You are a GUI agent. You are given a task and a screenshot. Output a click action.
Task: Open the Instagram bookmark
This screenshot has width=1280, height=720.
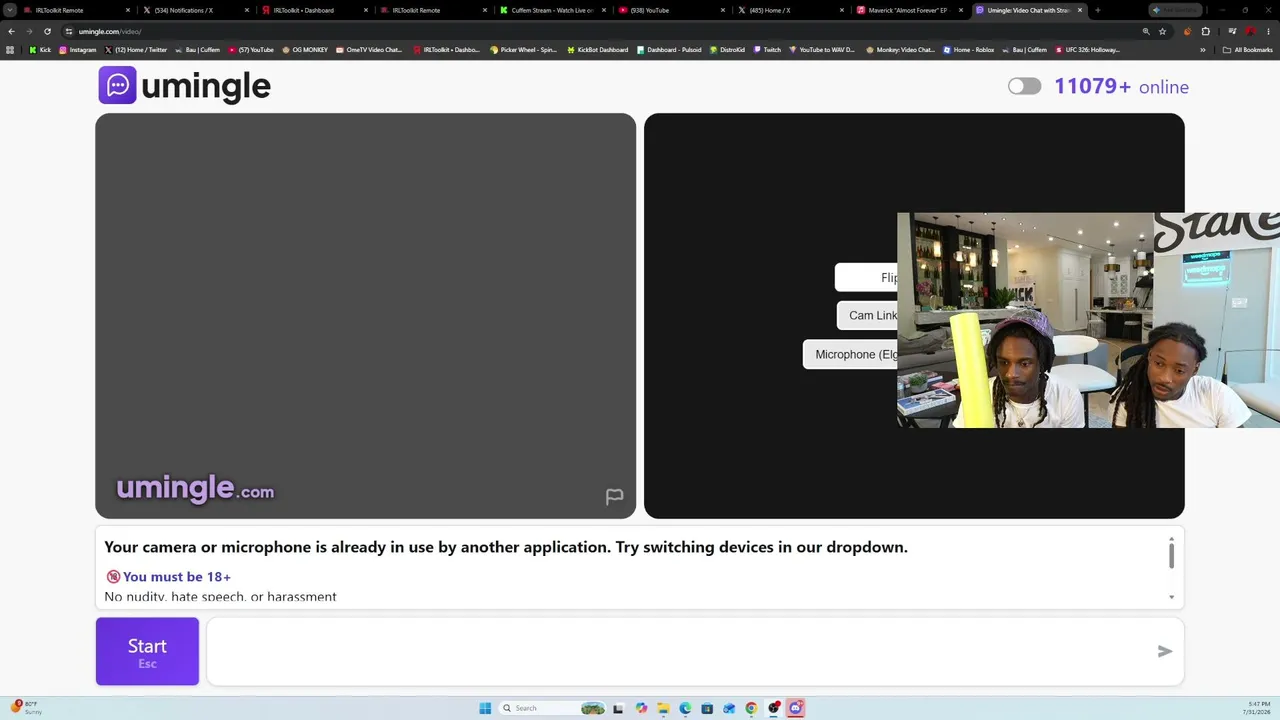(78, 50)
